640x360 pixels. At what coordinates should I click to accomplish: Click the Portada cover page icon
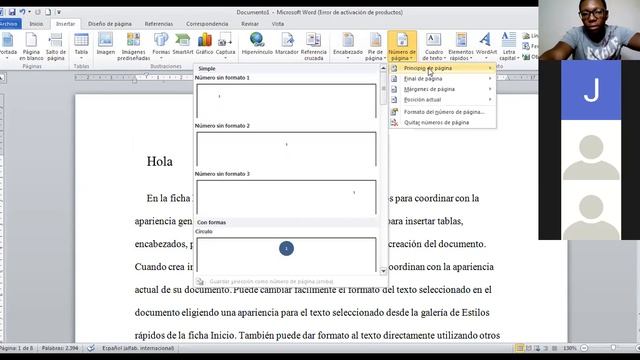(x=7, y=46)
